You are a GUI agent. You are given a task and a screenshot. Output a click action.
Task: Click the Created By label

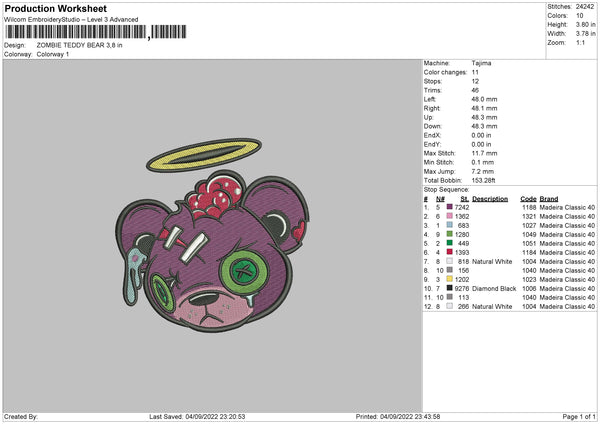pos(21,416)
